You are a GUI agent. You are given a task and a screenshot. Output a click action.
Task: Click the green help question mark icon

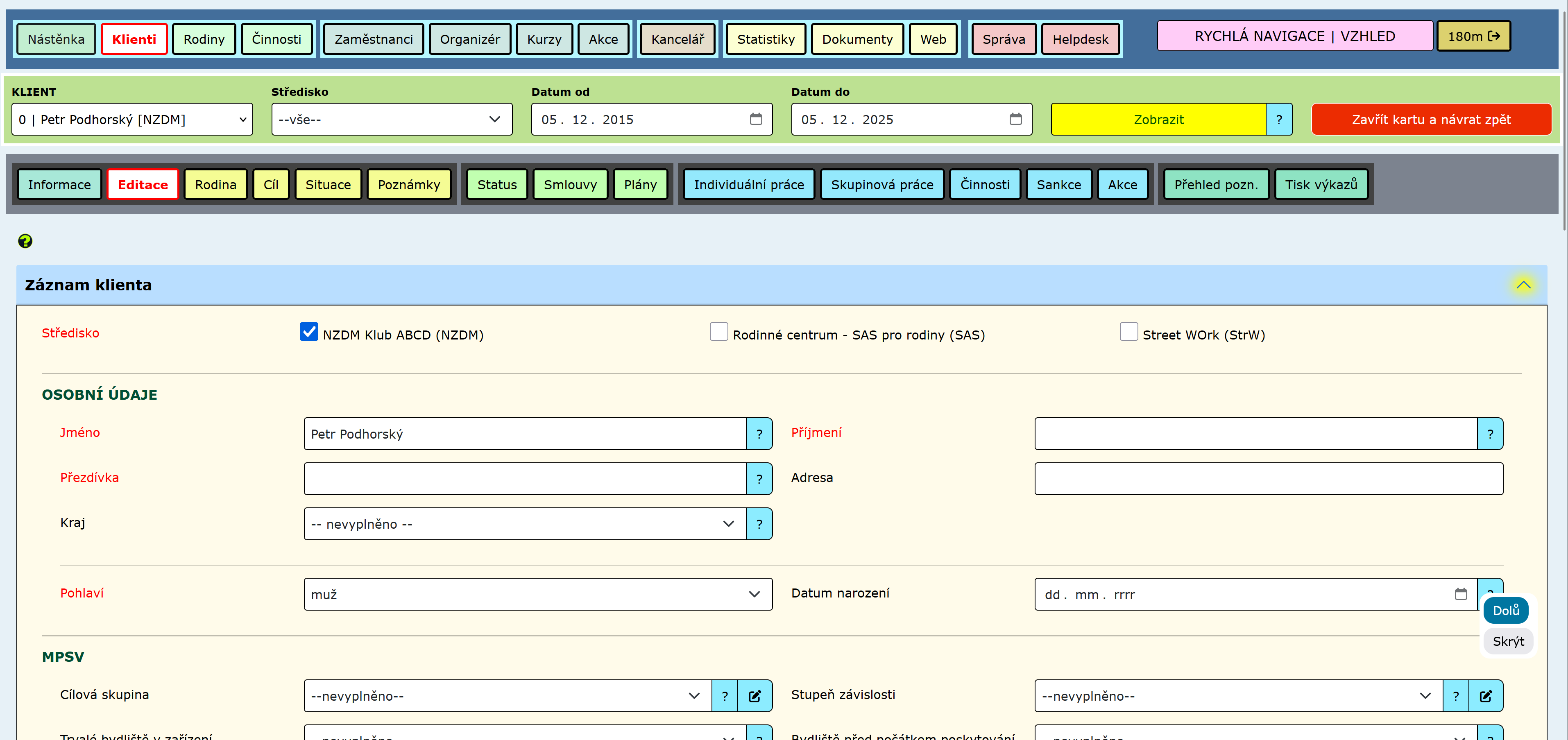[25, 241]
